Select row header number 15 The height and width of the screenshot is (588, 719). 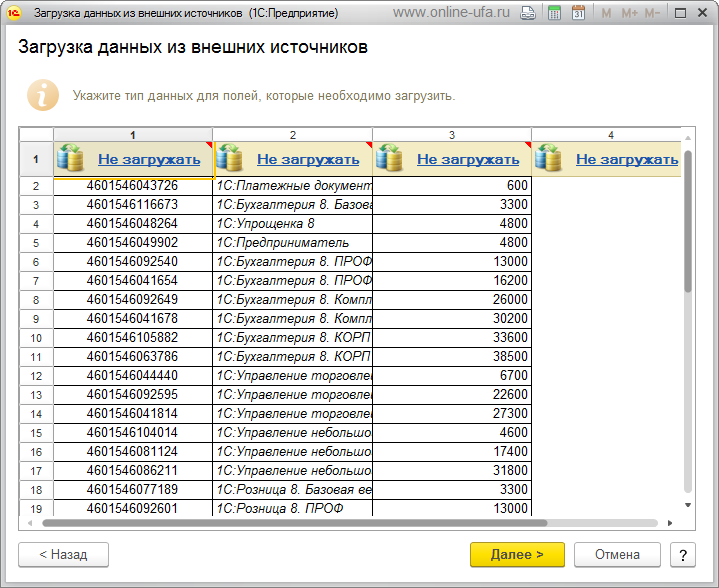coord(36,433)
